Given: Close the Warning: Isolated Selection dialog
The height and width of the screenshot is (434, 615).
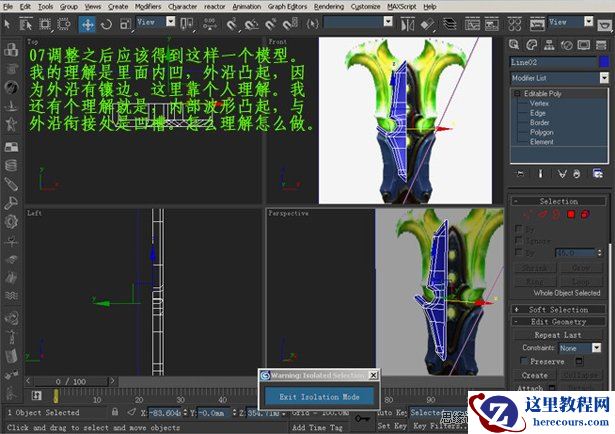Looking at the screenshot, I should click(374, 375).
